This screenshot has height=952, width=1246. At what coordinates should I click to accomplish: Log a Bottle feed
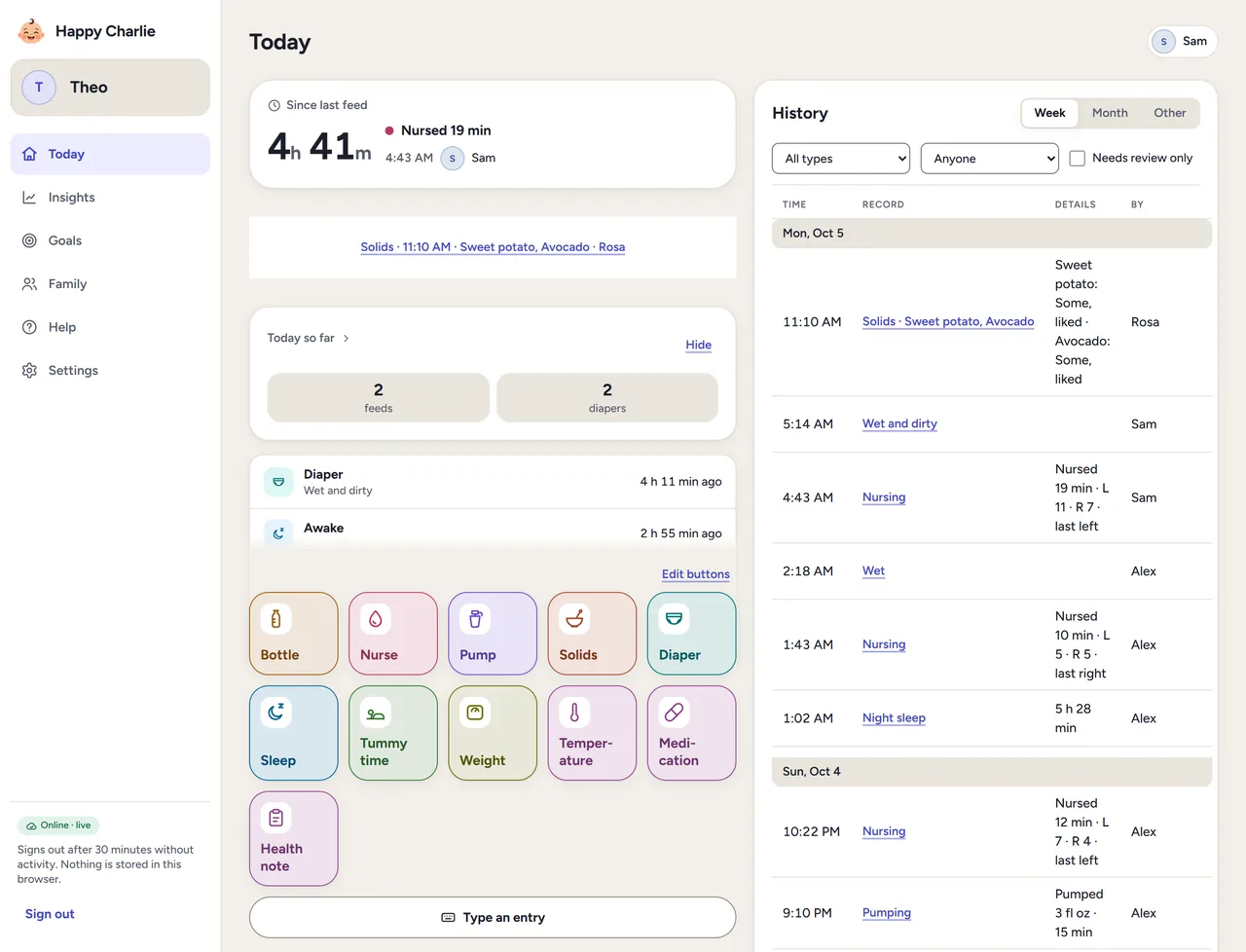[x=294, y=634]
